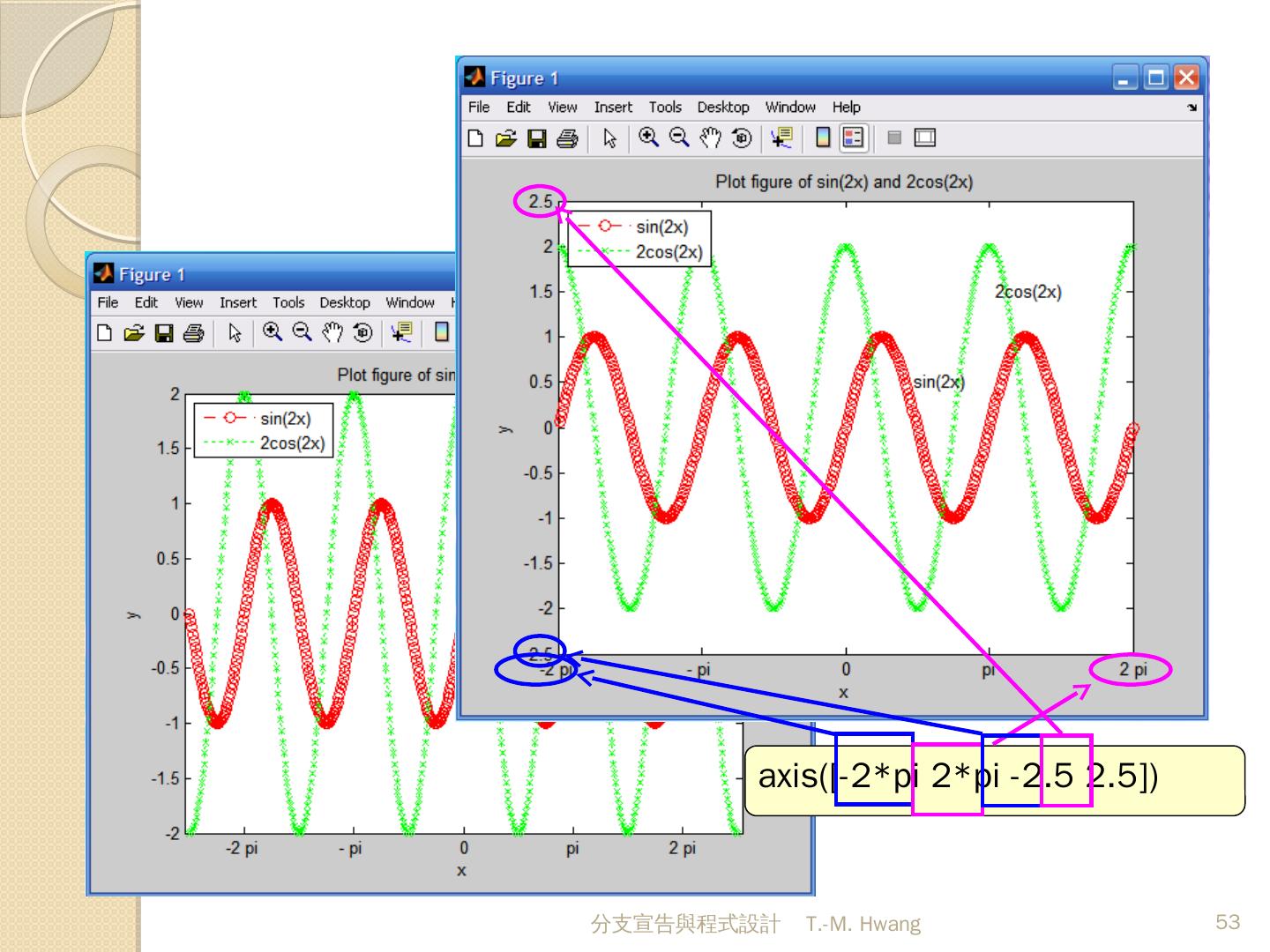The image size is (1270, 952).
Task: Click the sin(2x) legend entry in front plot
Action: coord(661,227)
